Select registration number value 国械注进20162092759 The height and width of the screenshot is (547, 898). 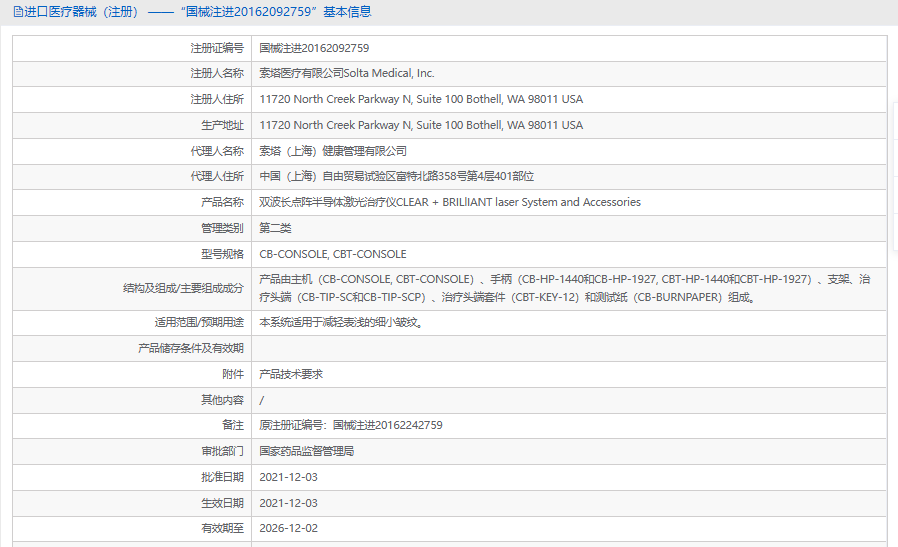[x=314, y=48]
